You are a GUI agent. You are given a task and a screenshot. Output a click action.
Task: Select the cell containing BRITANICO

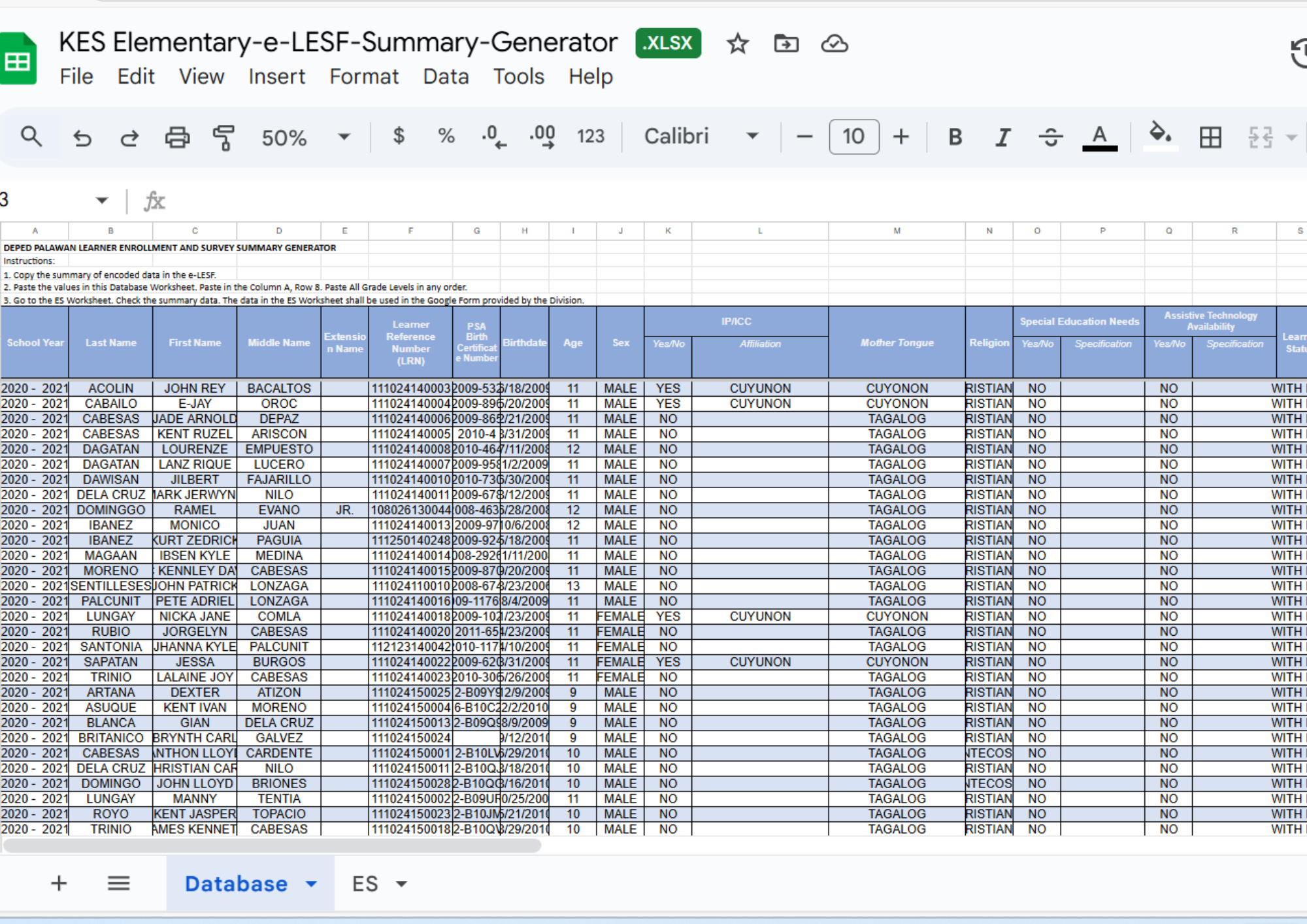110,738
